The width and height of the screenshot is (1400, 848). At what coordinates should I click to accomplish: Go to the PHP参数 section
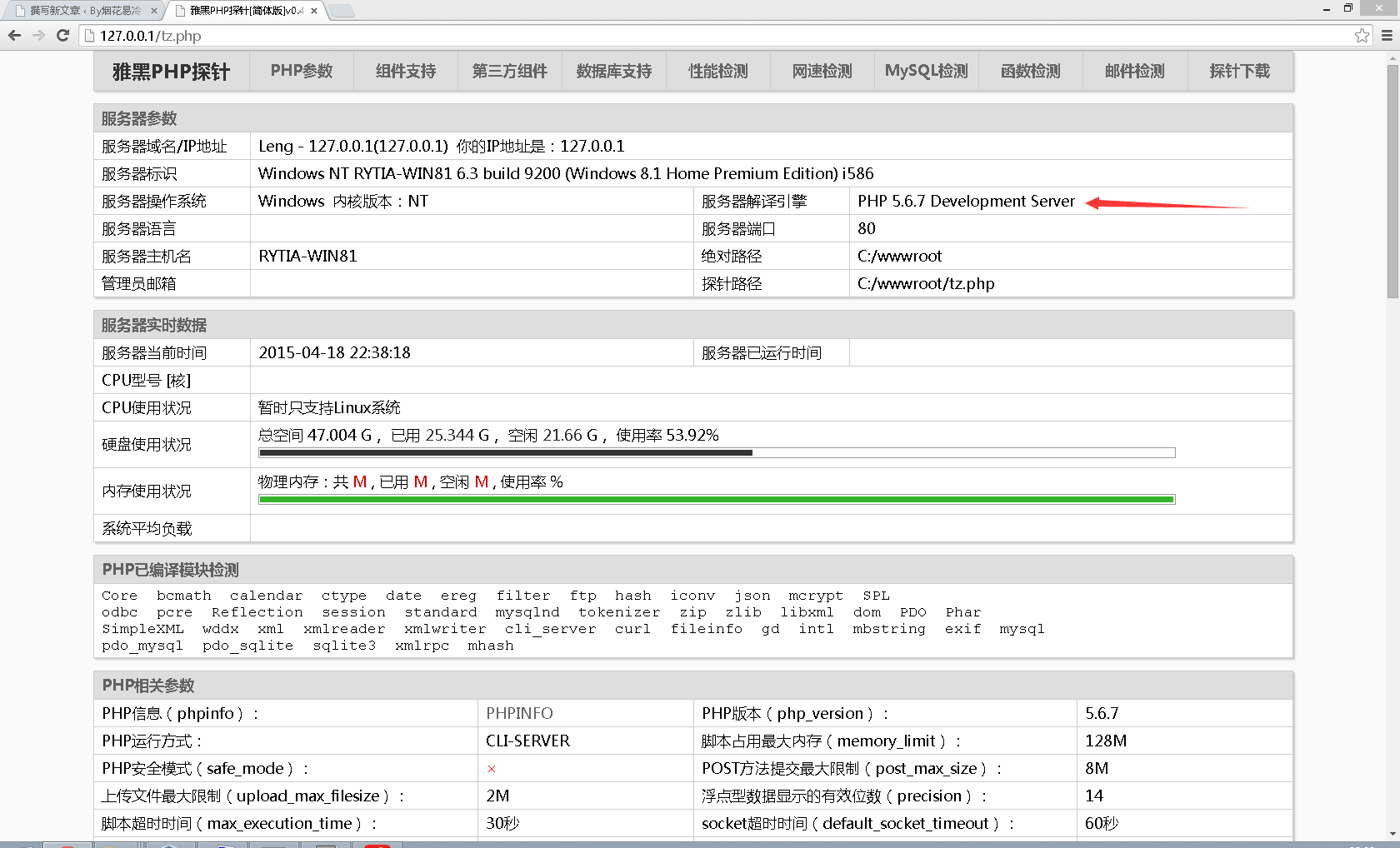pyautogui.click(x=302, y=72)
